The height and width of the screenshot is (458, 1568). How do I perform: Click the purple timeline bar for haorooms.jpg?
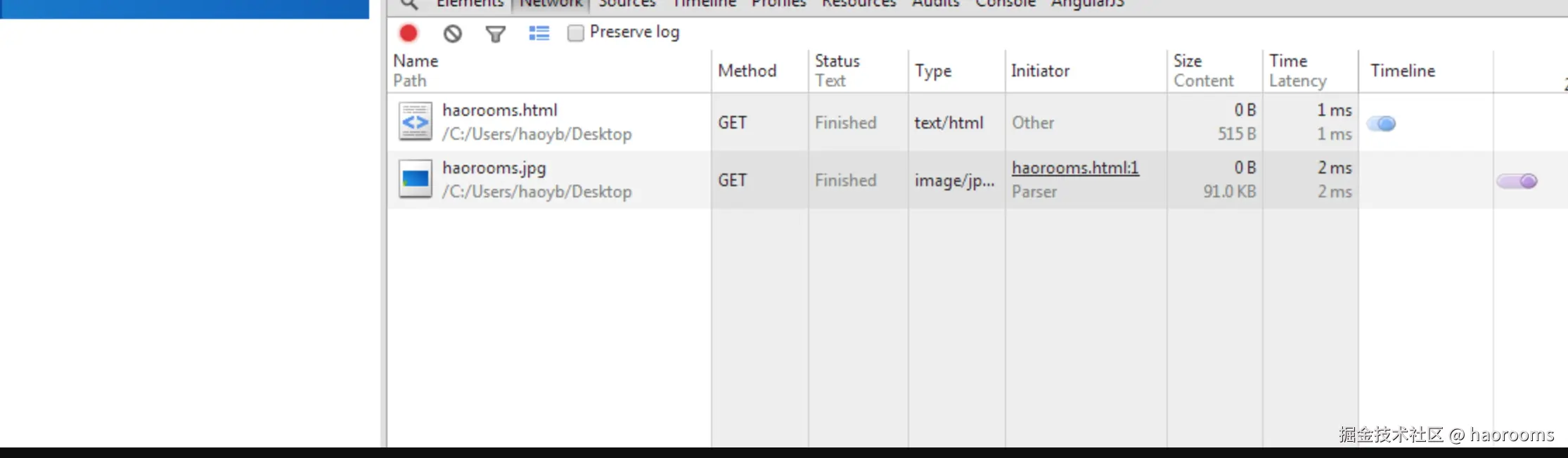(1517, 181)
